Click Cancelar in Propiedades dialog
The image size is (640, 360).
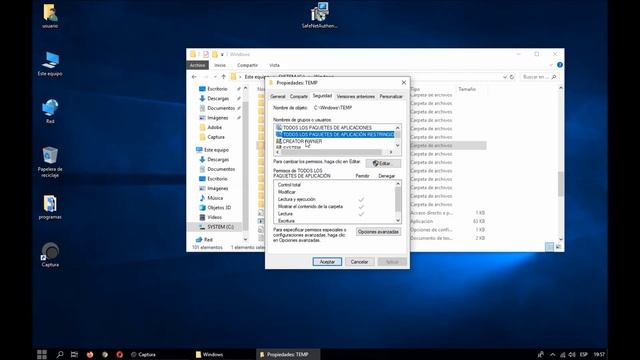(360, 262)
